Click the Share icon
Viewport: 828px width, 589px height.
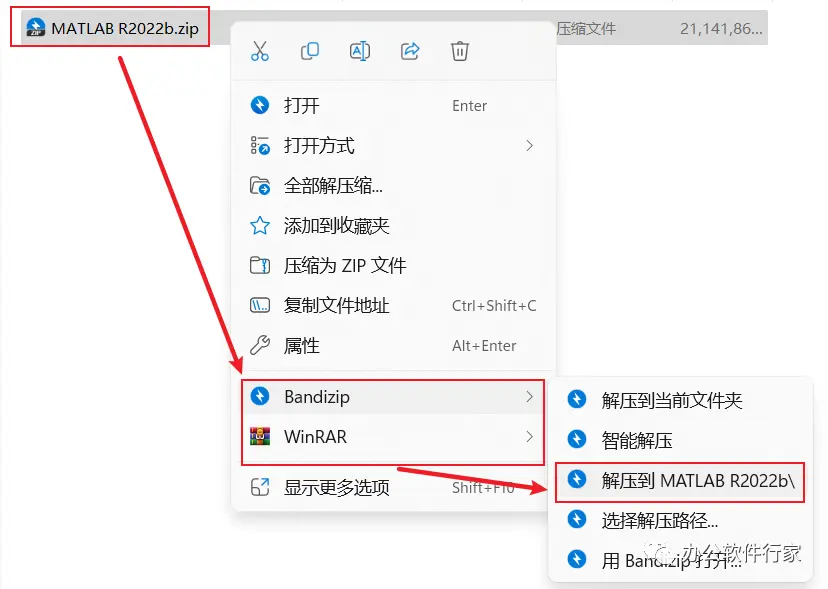pos(410,51)
